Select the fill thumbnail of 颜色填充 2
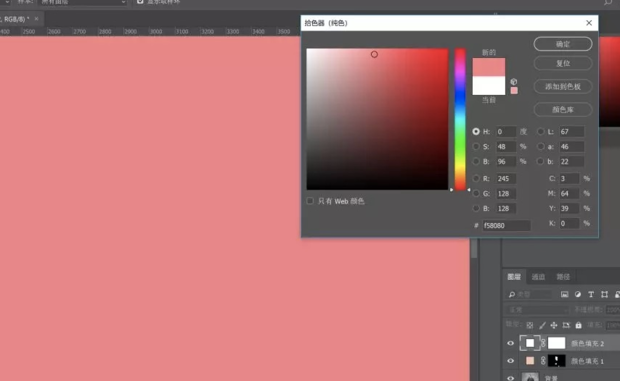This screenshot has width=620, height=381. [x=530, y=343]
